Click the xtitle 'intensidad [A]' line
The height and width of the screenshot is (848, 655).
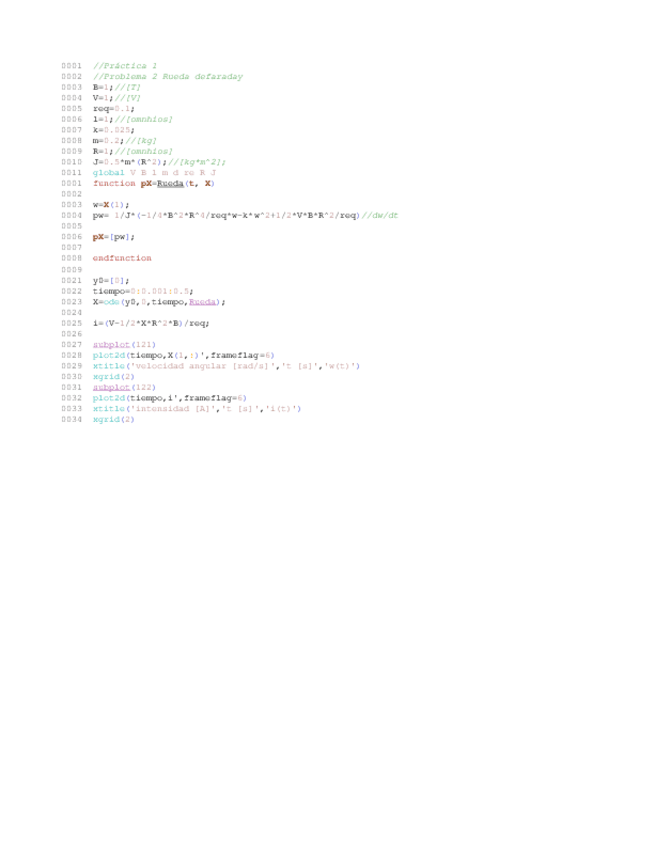(x=197, y=409)
